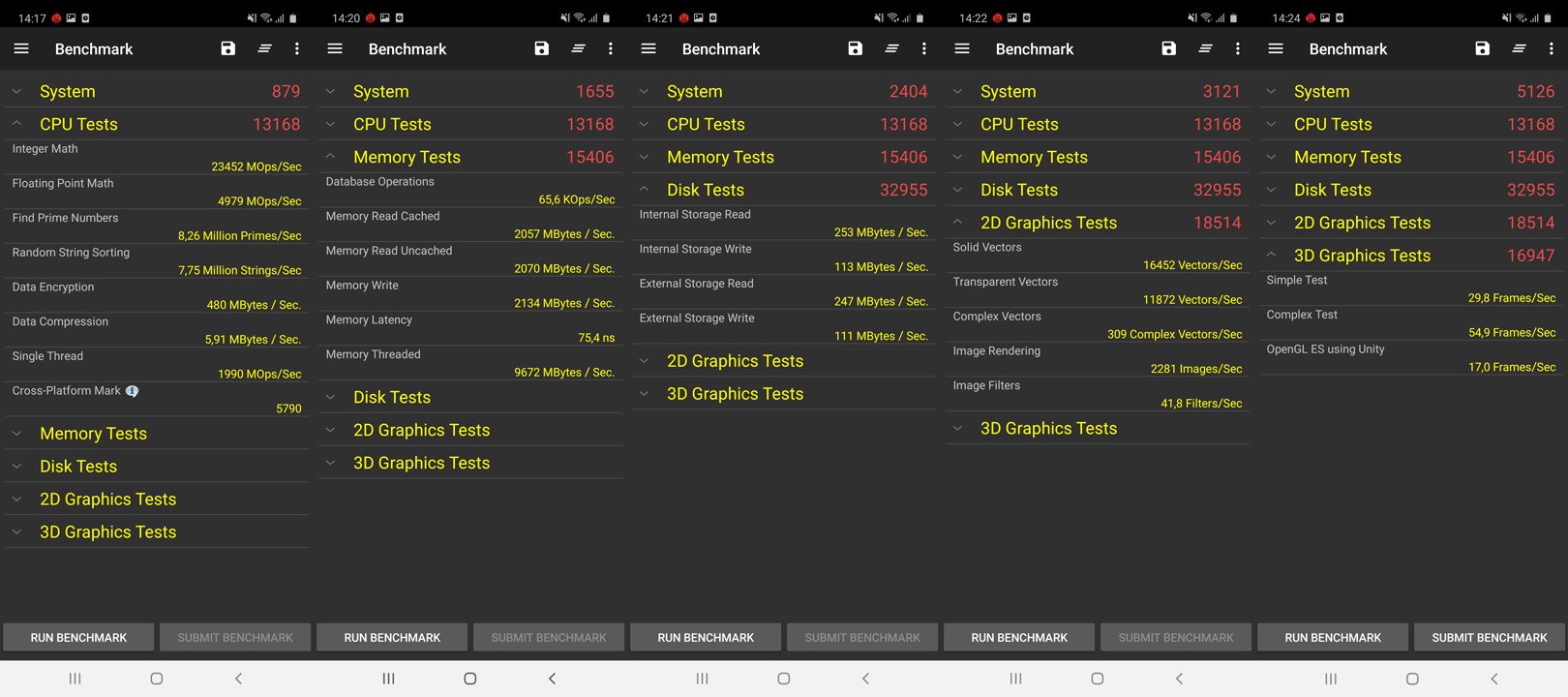The image size is (1568, 697).
Task: Open the three-dot overflow menu on the 14:17 screen
Action: pos(297,48)
